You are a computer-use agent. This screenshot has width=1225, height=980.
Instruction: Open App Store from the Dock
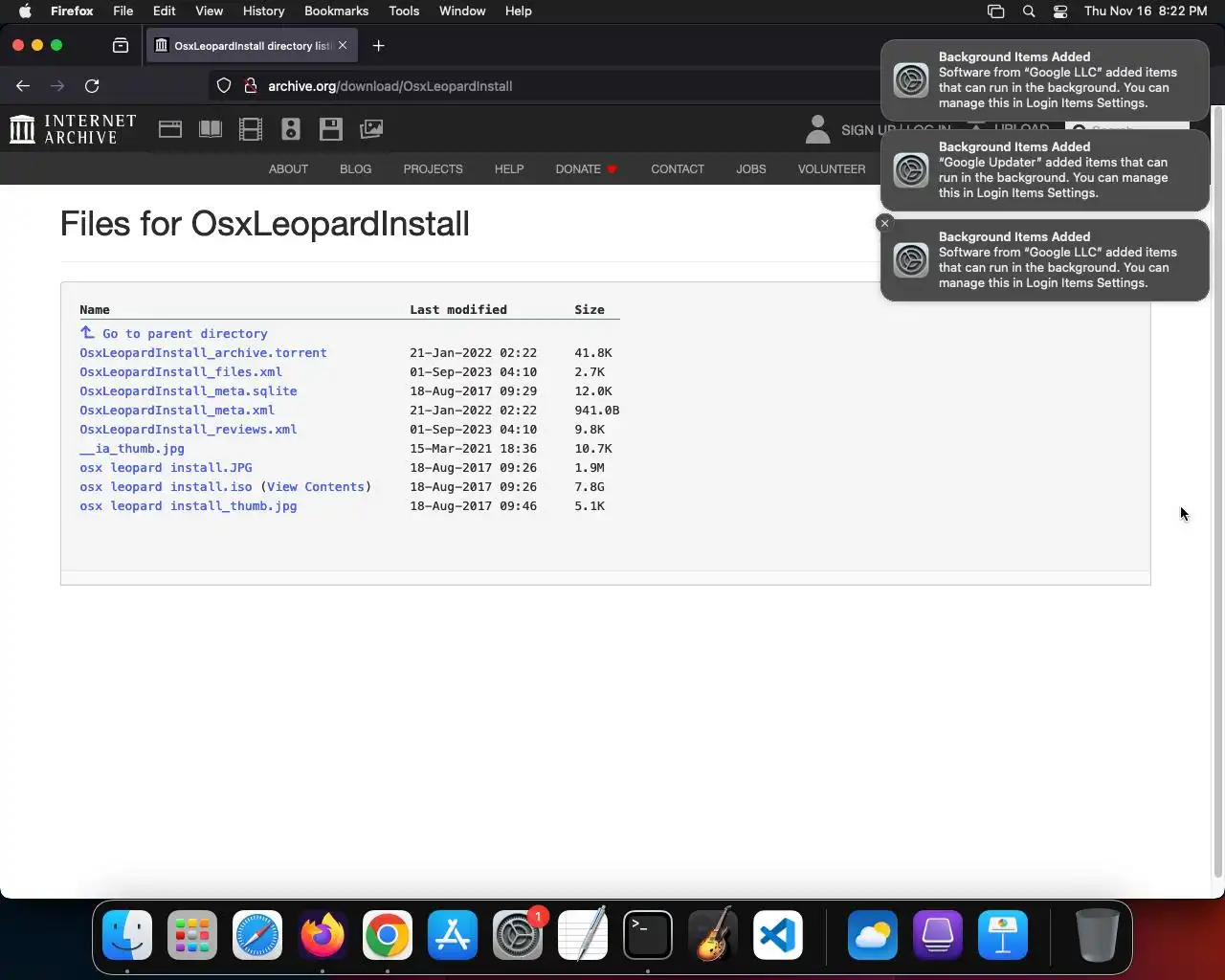pyautogui.click(x=453, y=935)
